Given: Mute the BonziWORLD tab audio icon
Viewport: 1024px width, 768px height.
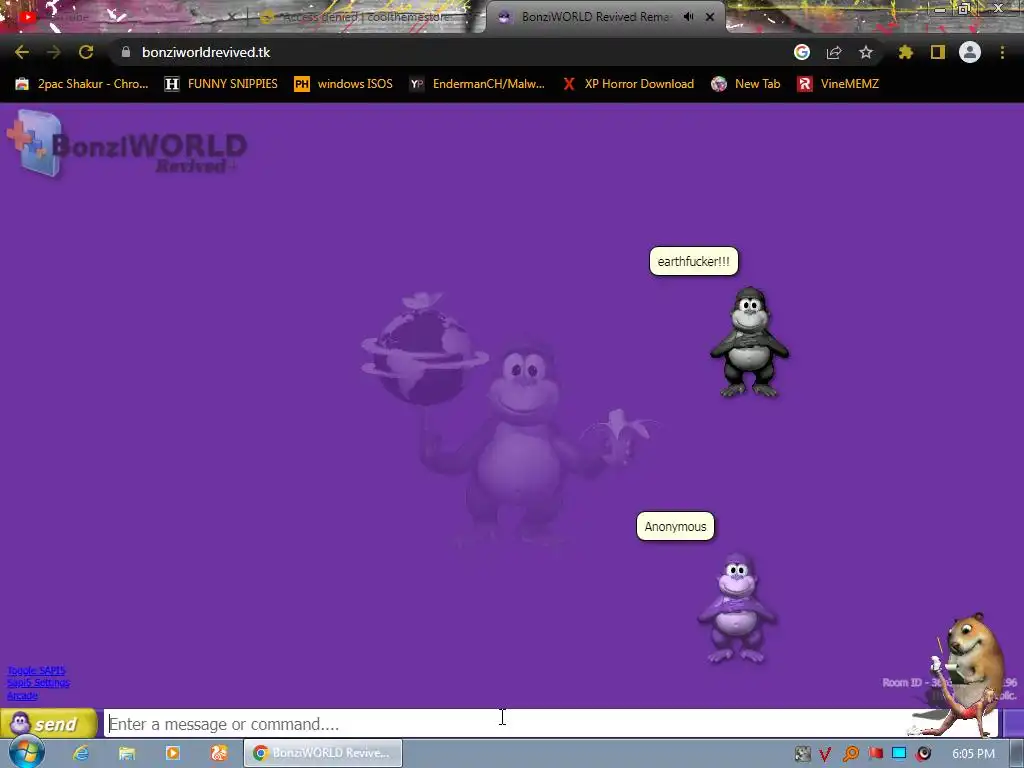Looking at the screenshot, I should coord(688,17).
